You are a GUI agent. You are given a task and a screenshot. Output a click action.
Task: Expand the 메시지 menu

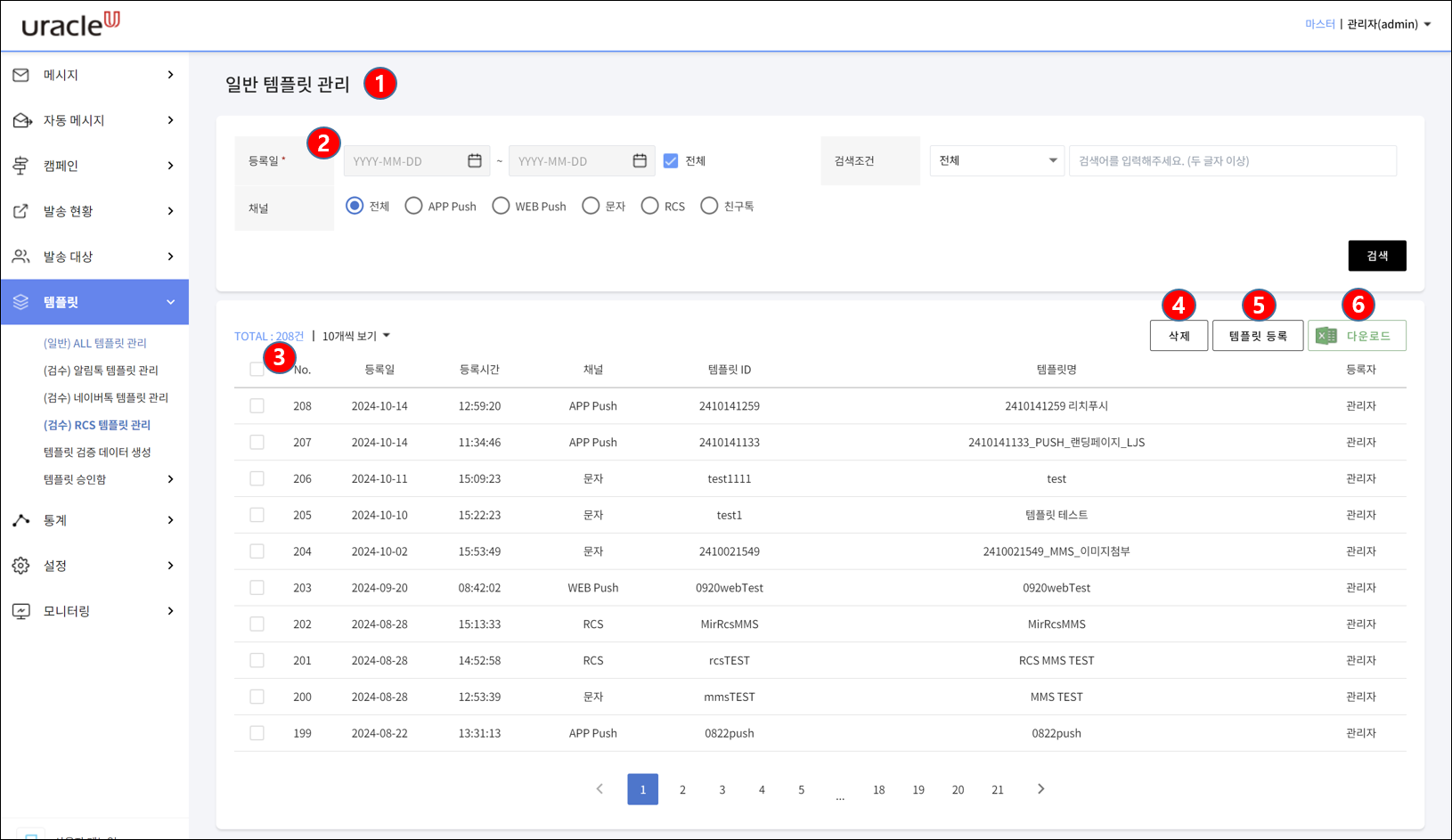click(170, 75)
